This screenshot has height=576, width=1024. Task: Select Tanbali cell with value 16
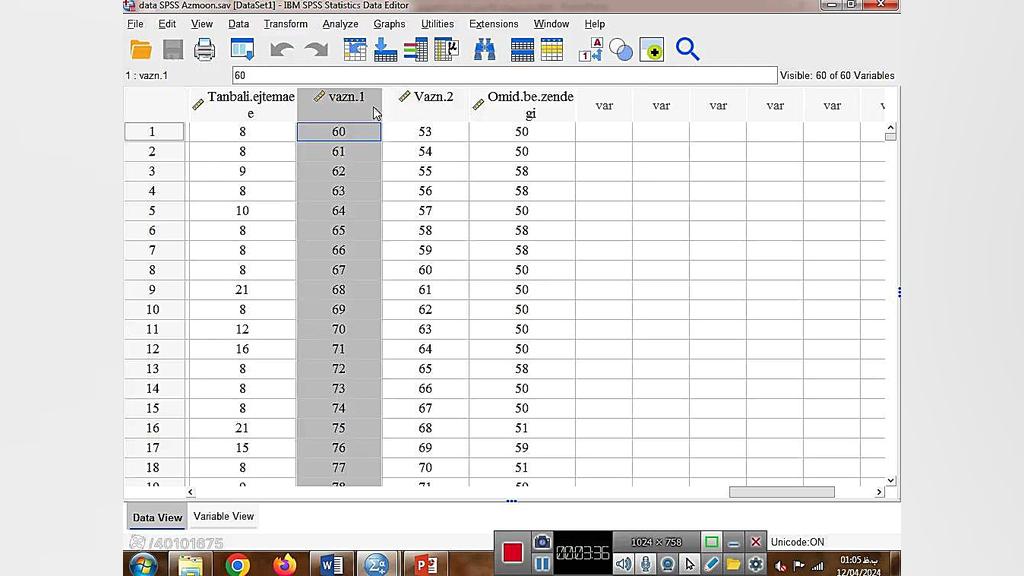point(242,349)
